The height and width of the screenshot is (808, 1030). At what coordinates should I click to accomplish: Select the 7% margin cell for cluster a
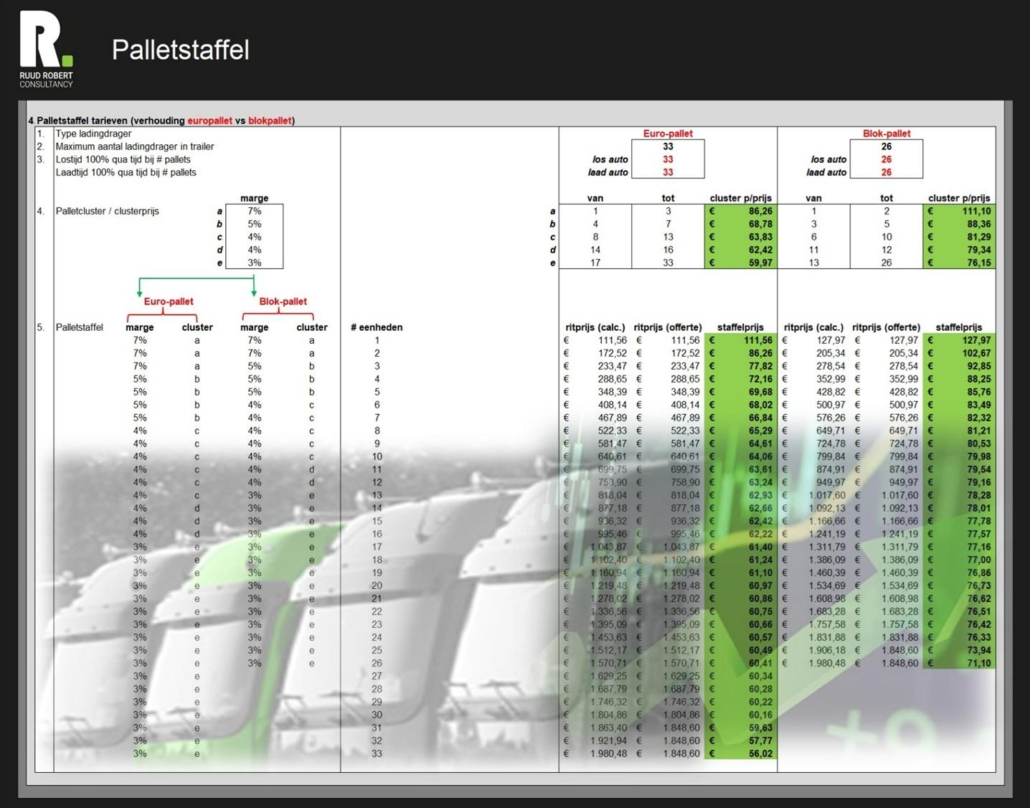point(254,212)
